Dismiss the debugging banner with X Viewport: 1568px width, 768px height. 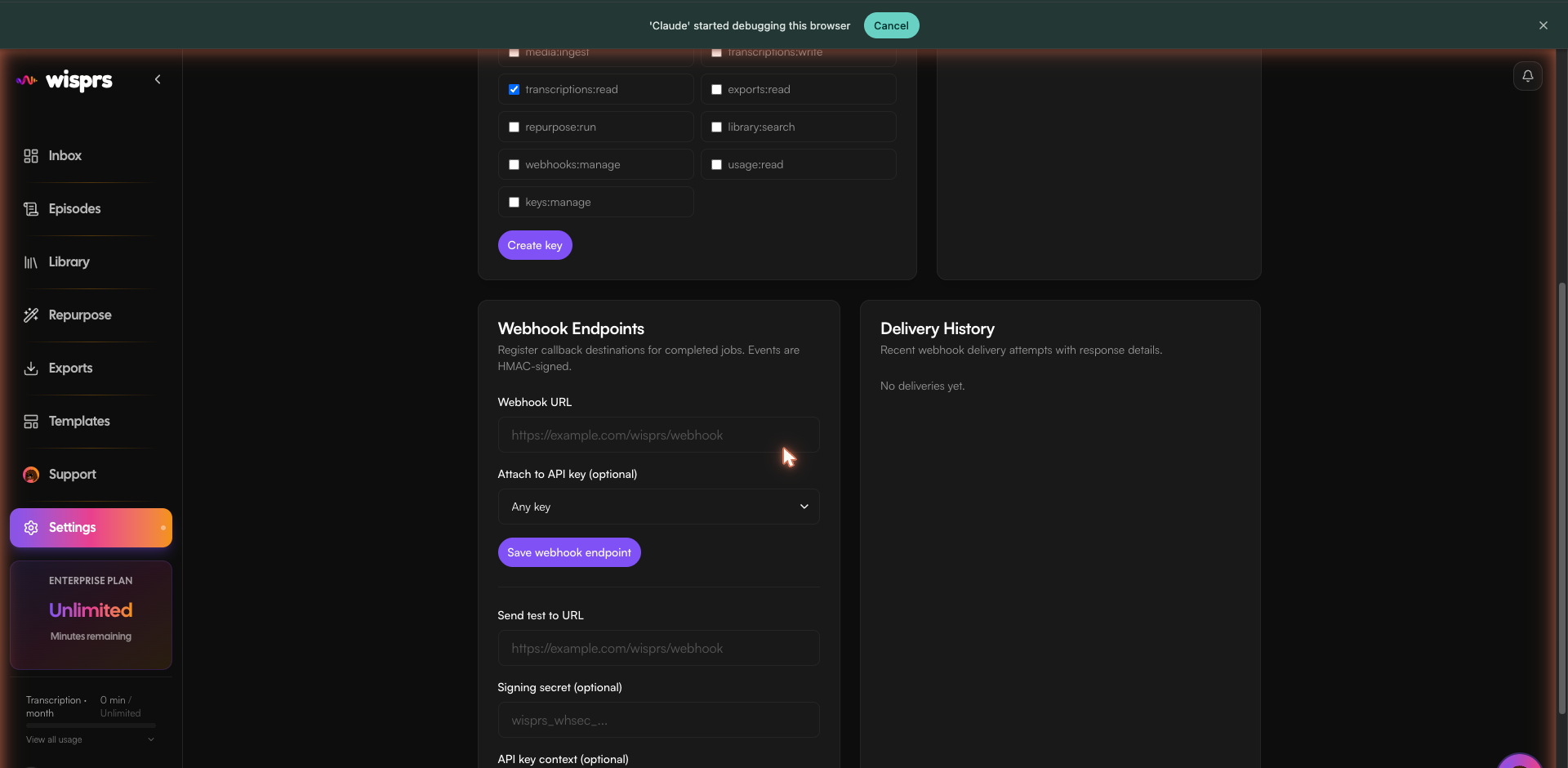point(1543,25)
